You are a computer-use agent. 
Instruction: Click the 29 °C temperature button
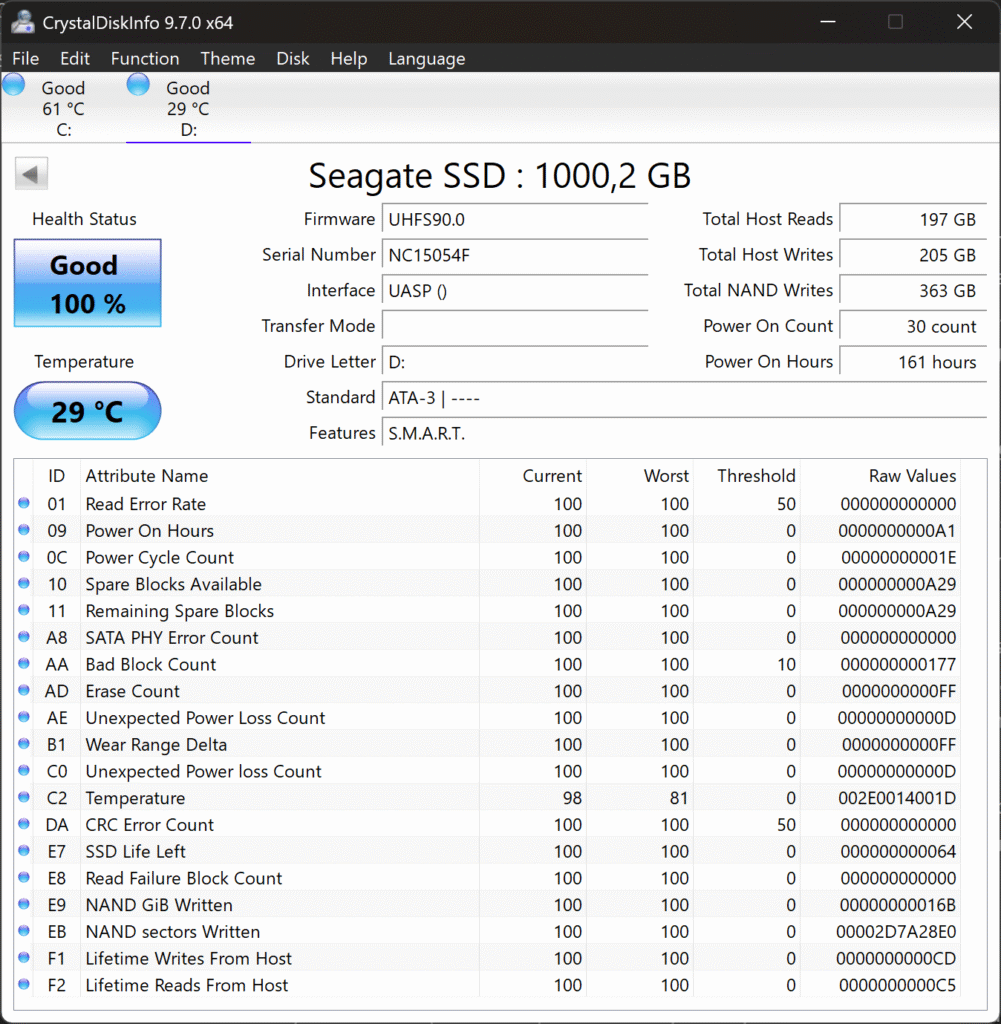click(87, 411)
